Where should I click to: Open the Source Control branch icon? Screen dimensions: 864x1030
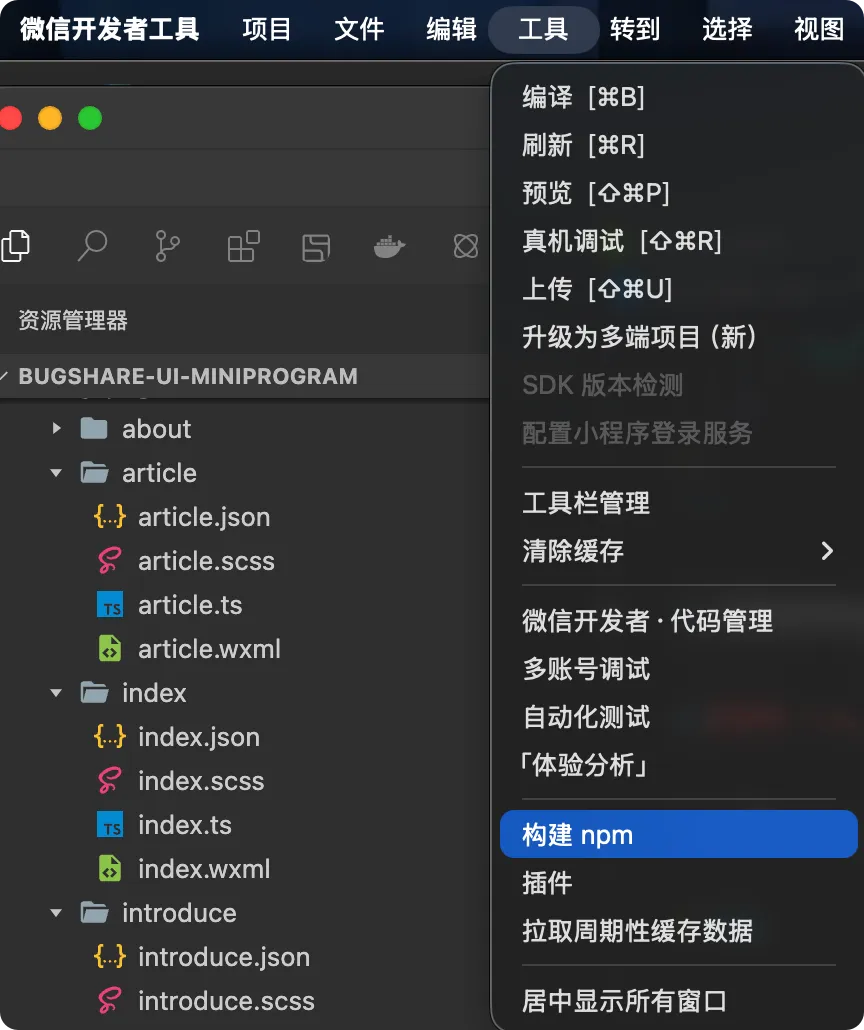[x=167, y=246]
